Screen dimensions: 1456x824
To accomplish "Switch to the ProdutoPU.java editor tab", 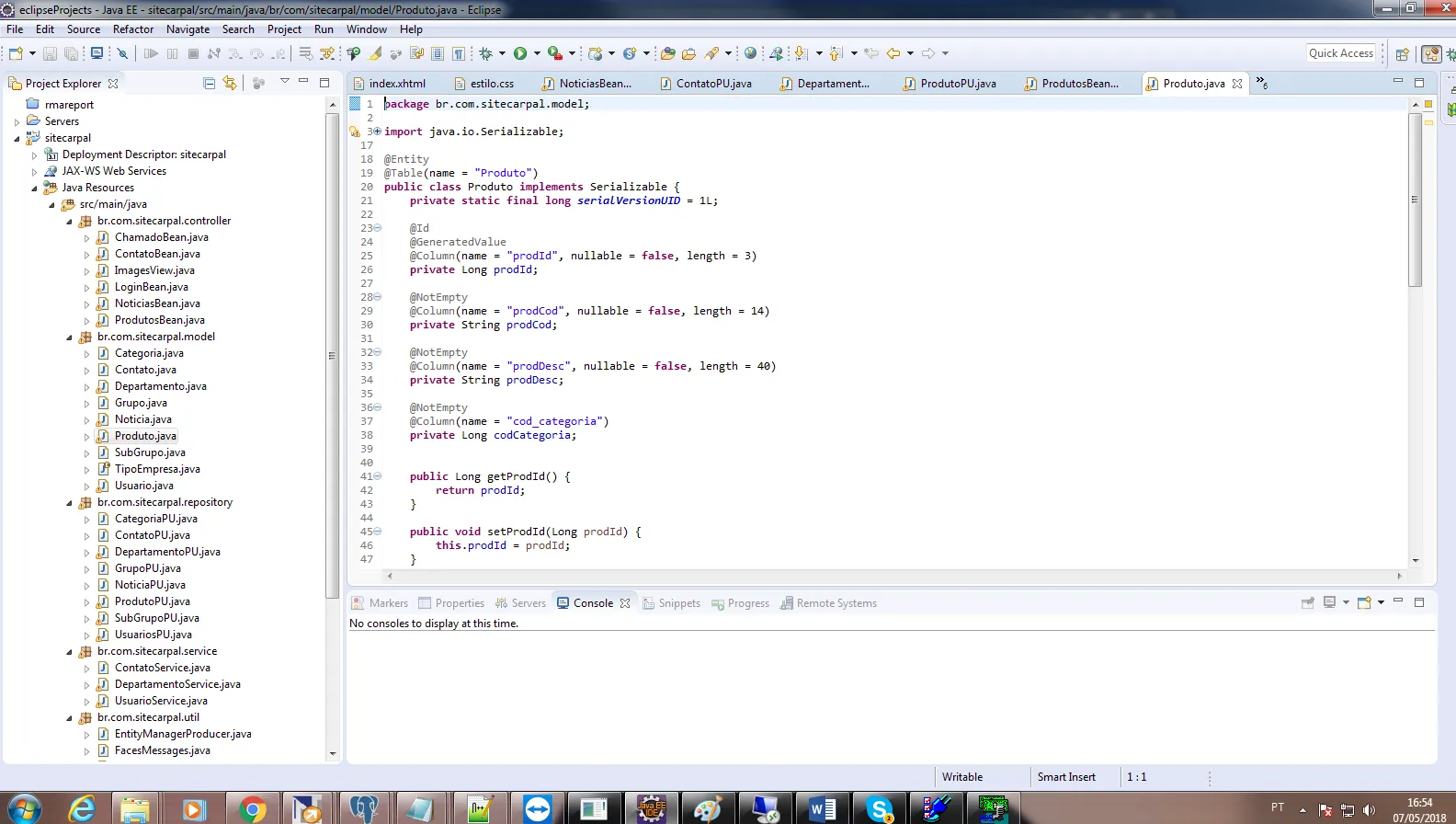I will [x=957, y=84].
